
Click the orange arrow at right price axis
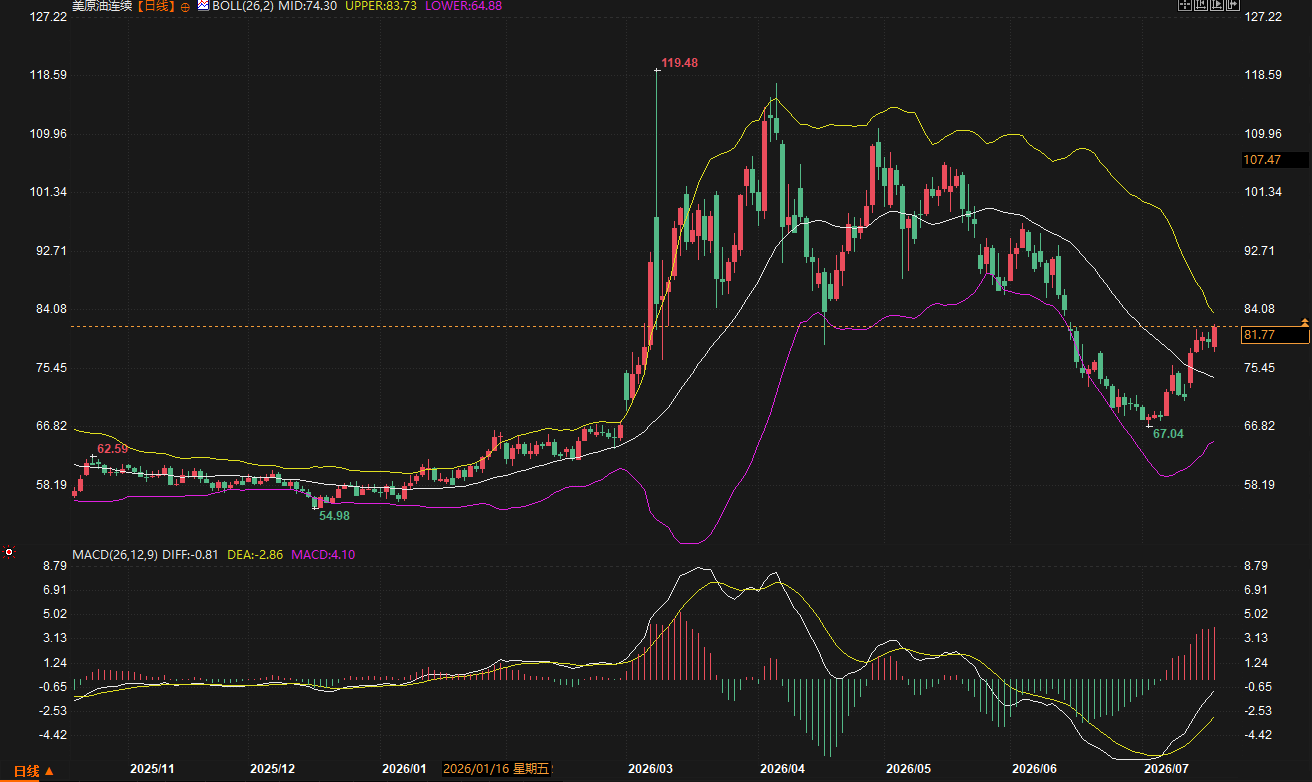1305,320
